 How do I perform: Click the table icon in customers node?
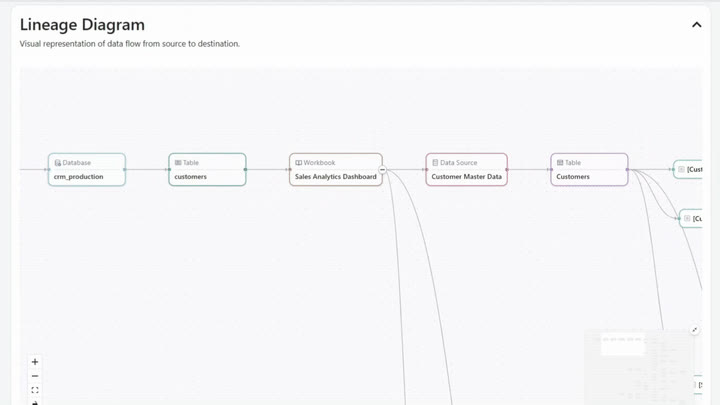click(178, 163)
